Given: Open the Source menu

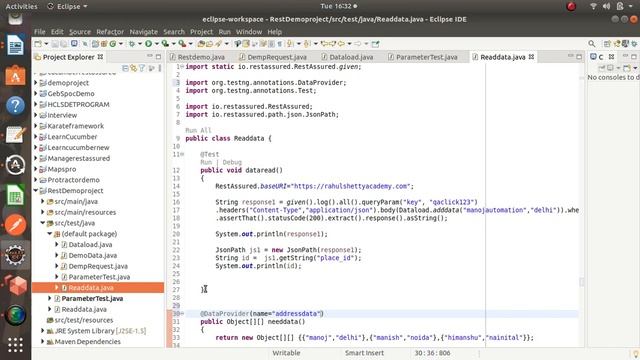Looking at the screenshot, I should (x=80, y=31).
